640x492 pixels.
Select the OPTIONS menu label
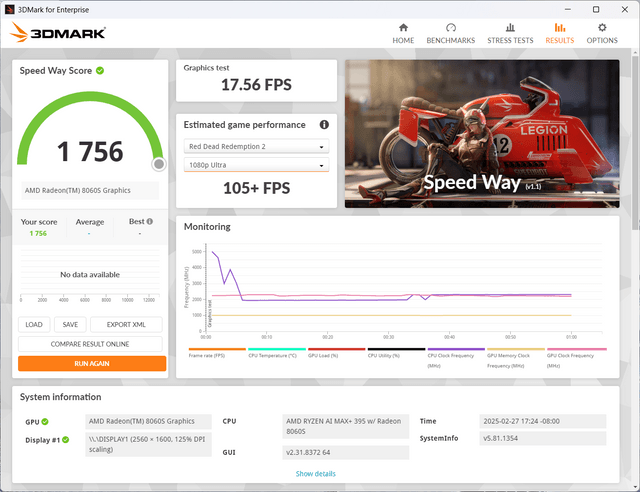click(x=602, y=40)
